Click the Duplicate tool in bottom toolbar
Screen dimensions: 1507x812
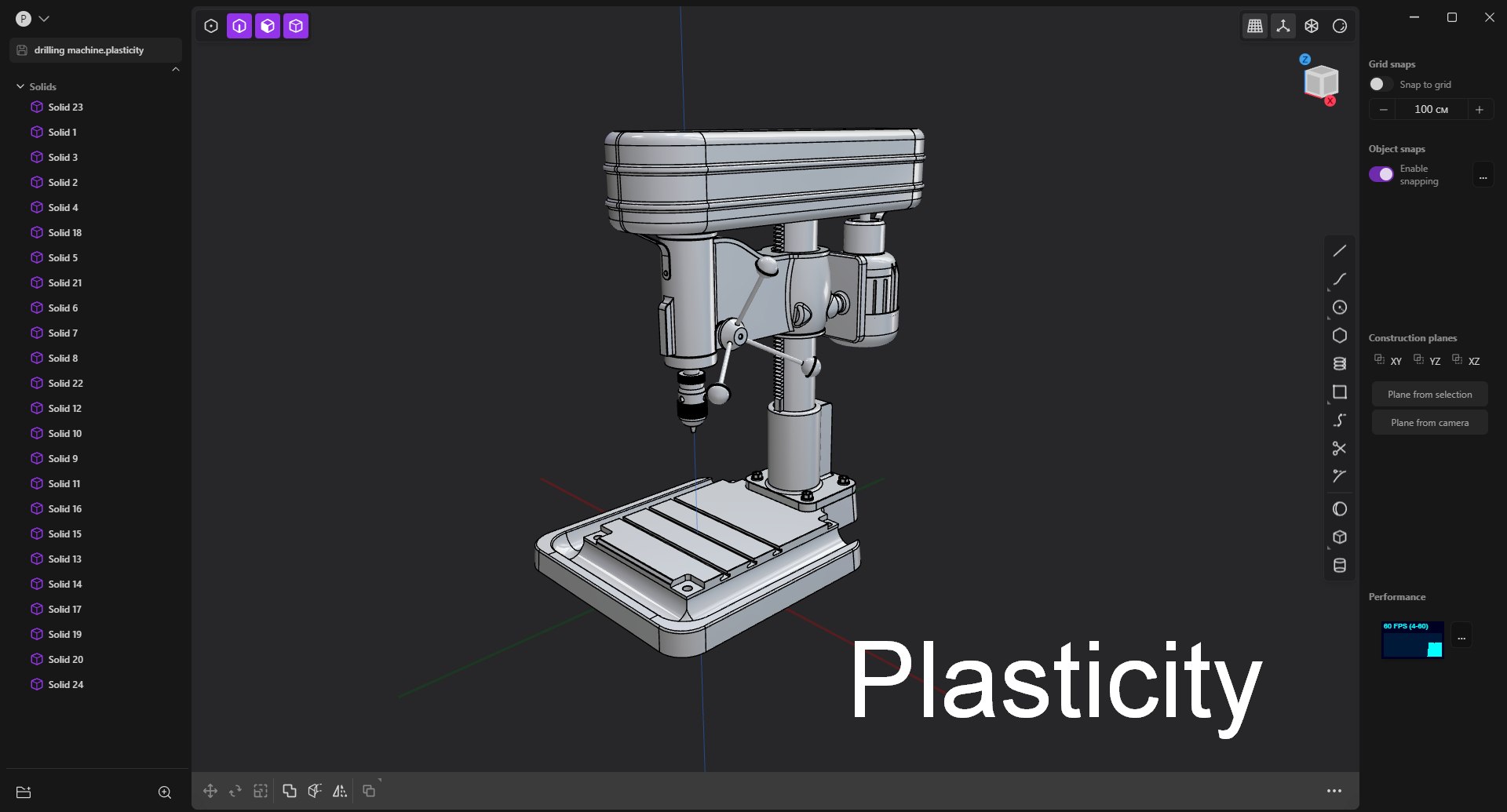pyautogui.click(x=369, y=791)
